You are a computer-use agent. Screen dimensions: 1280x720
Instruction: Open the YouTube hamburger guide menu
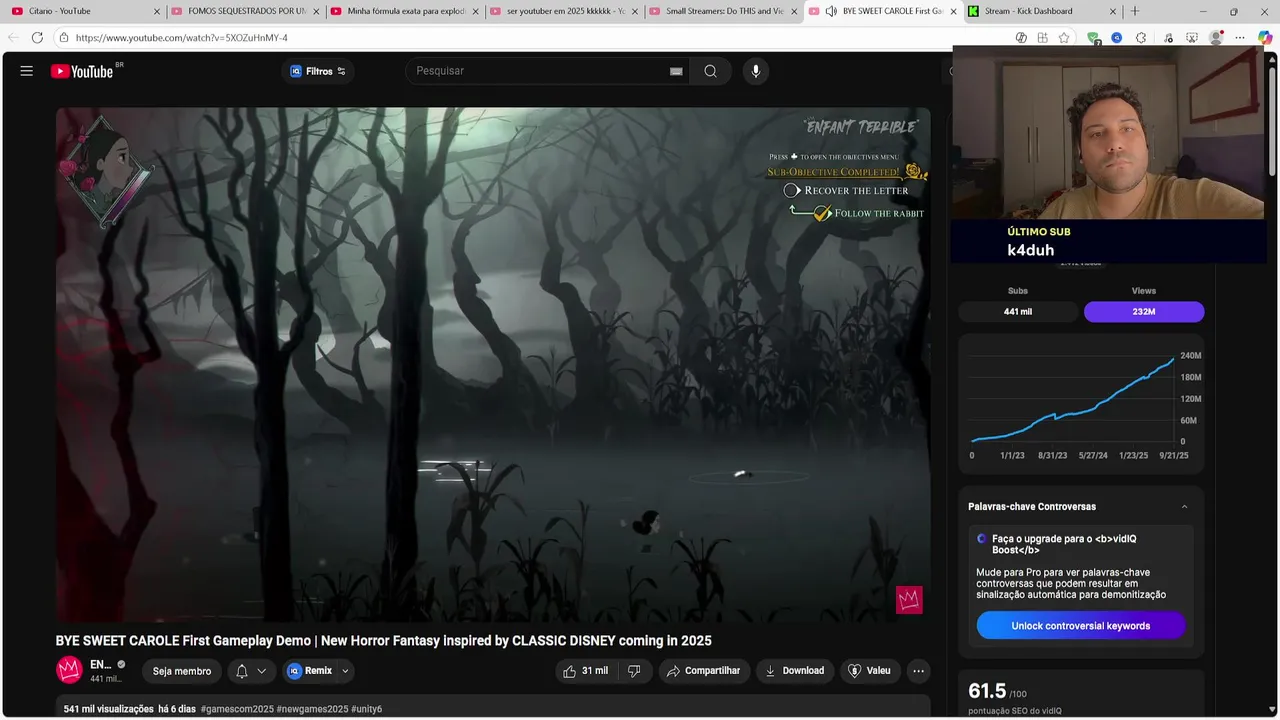(27, 71)
